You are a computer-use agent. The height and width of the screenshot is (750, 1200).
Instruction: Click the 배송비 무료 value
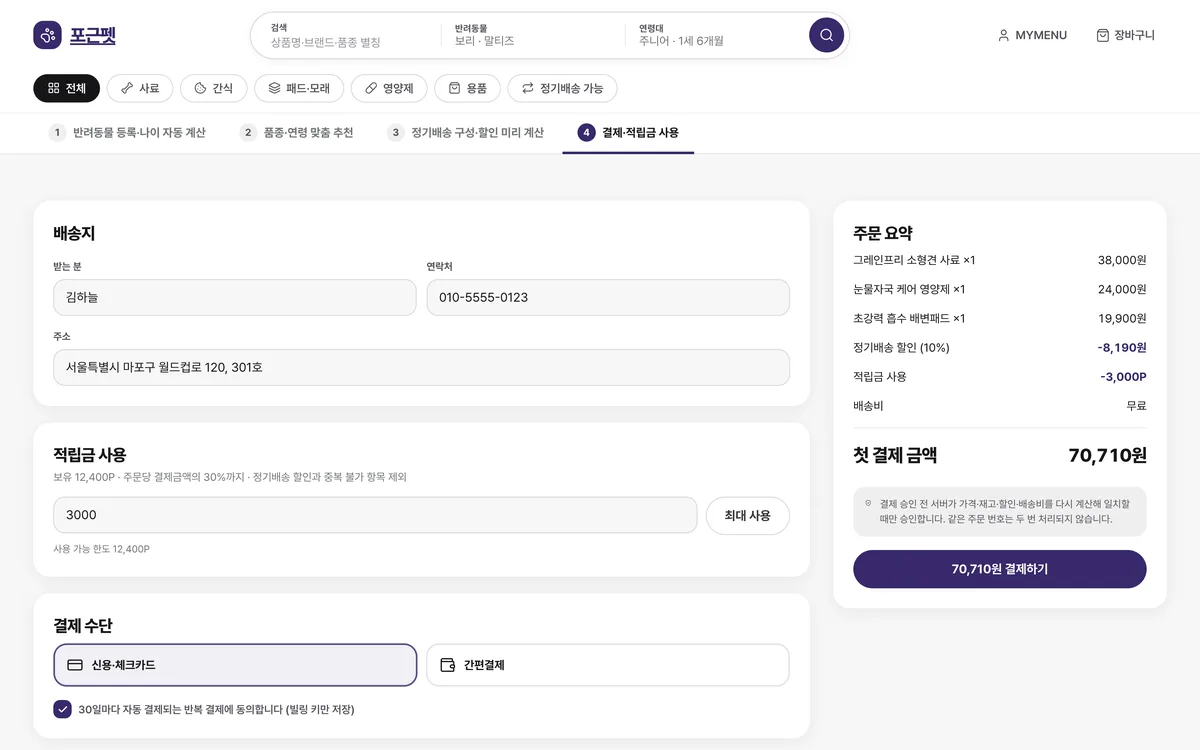(x=1136, y=406)
